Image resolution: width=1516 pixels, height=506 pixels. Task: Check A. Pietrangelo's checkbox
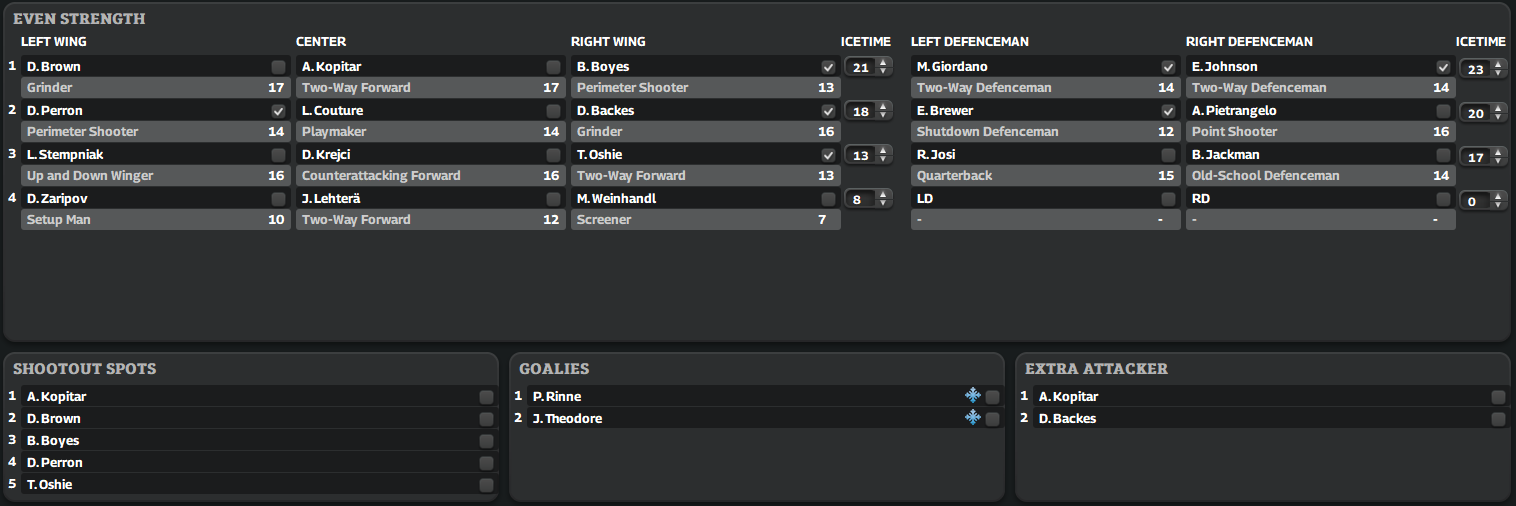click(x=1443, y=111)
